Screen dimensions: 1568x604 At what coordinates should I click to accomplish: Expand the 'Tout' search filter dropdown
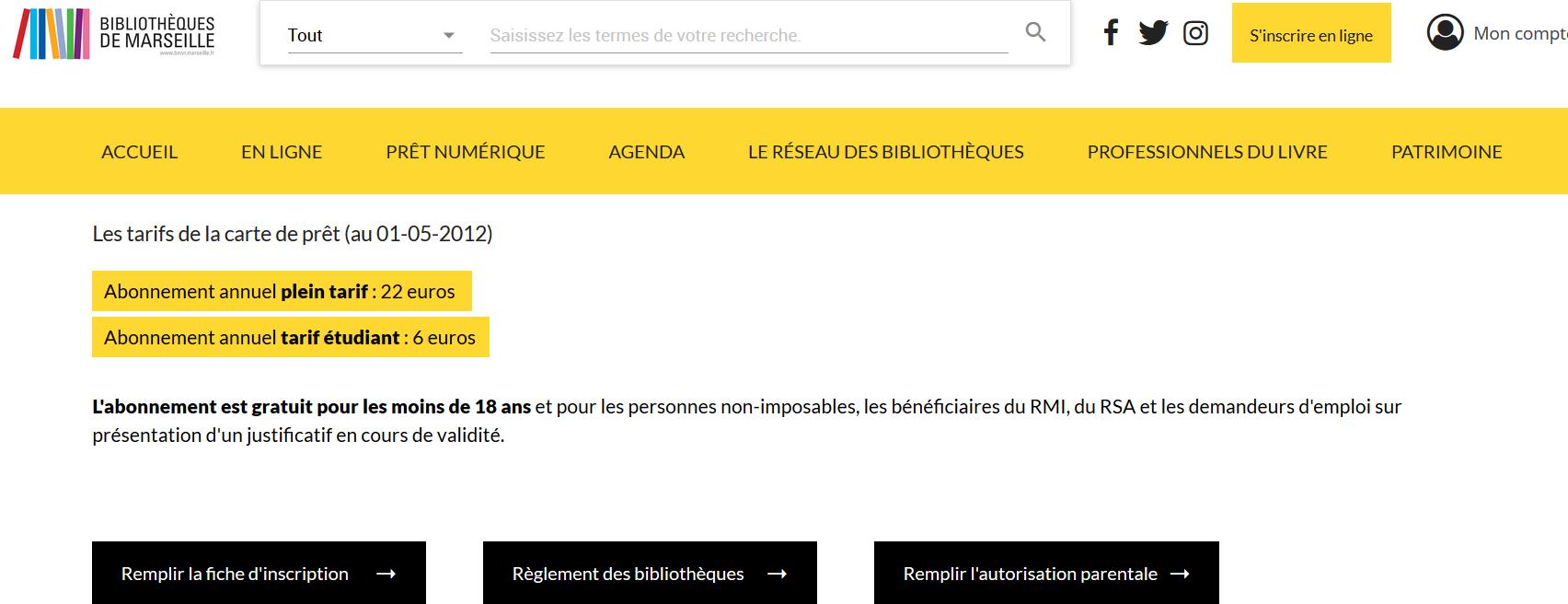coord(375,35)
